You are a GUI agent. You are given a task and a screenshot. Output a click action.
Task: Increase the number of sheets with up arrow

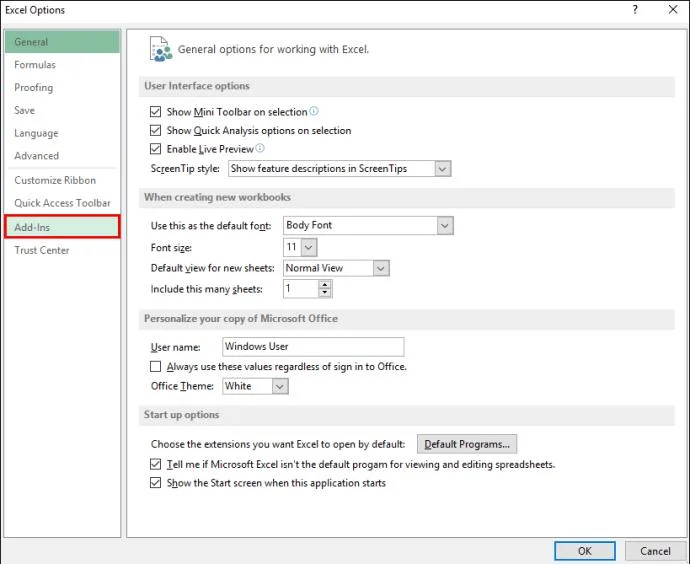coord(325,285)
